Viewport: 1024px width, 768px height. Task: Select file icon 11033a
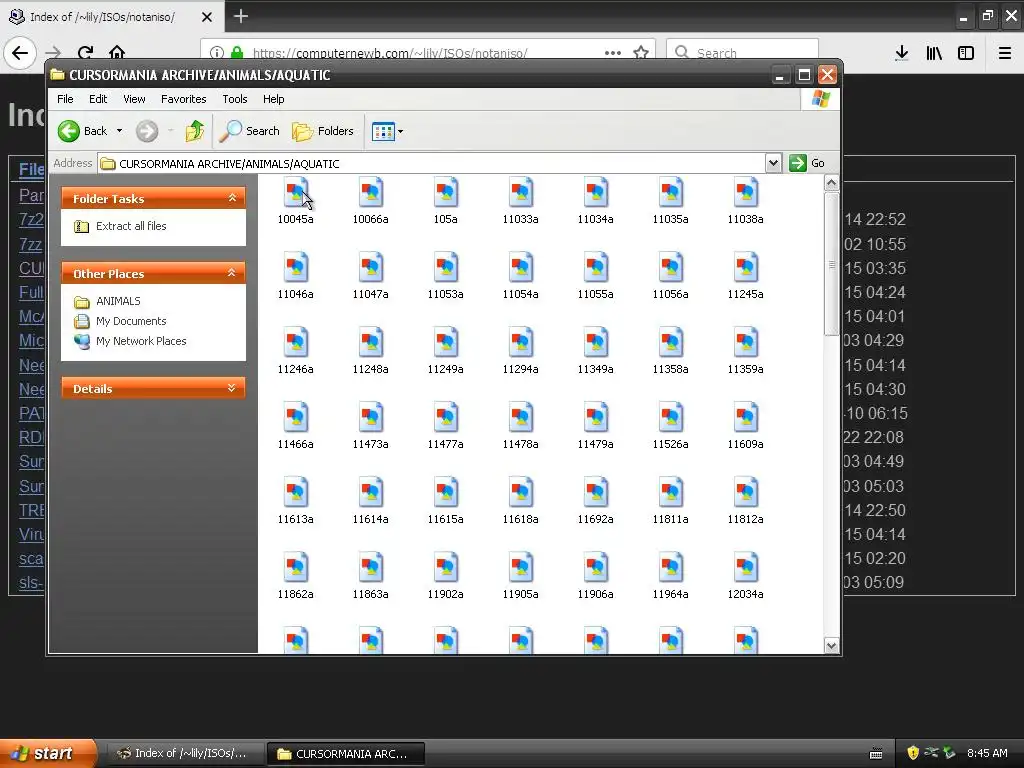pos(521,193)
